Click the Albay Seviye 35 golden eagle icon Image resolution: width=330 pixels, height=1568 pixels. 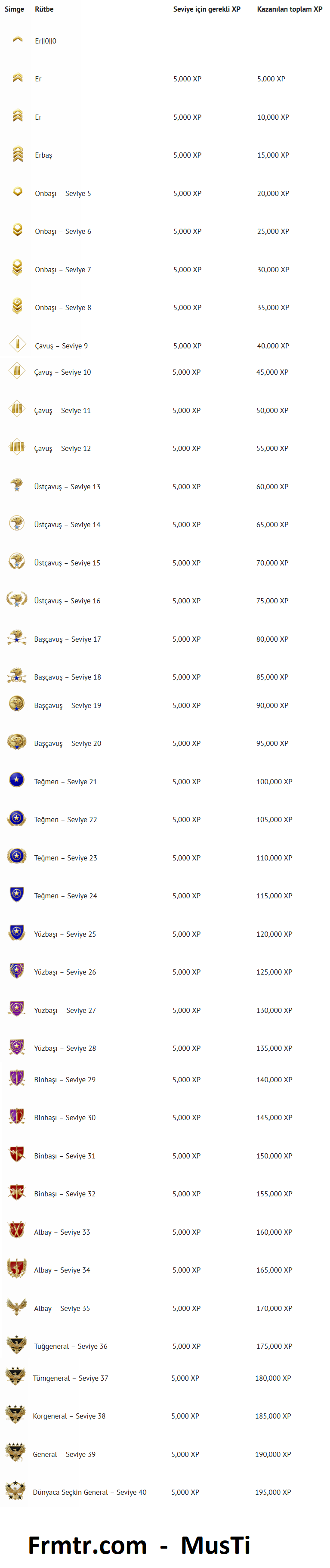tap(16, 1306)
